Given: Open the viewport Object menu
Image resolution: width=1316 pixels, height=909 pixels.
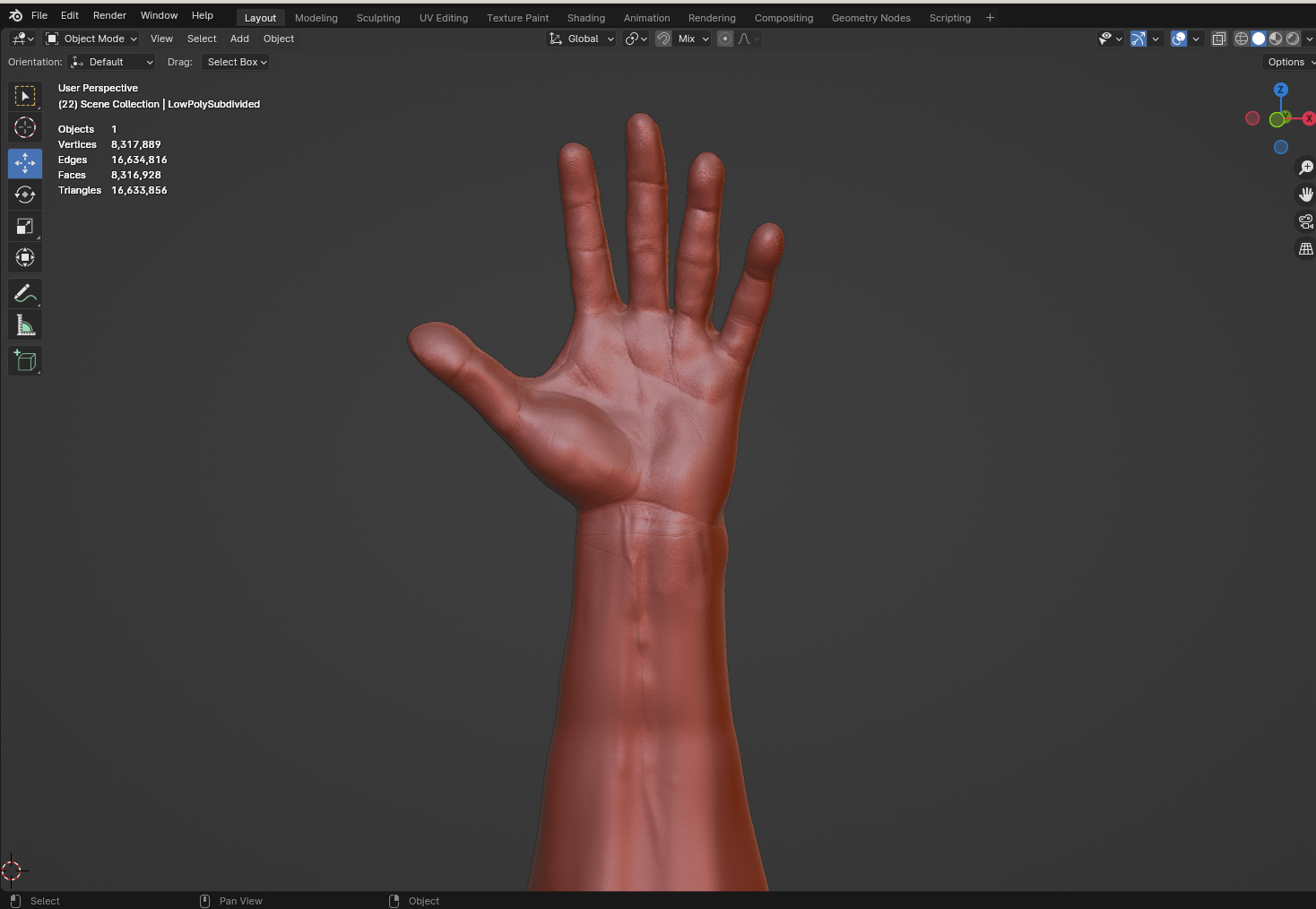Looking at the screenshot, I should coord(279,39).
